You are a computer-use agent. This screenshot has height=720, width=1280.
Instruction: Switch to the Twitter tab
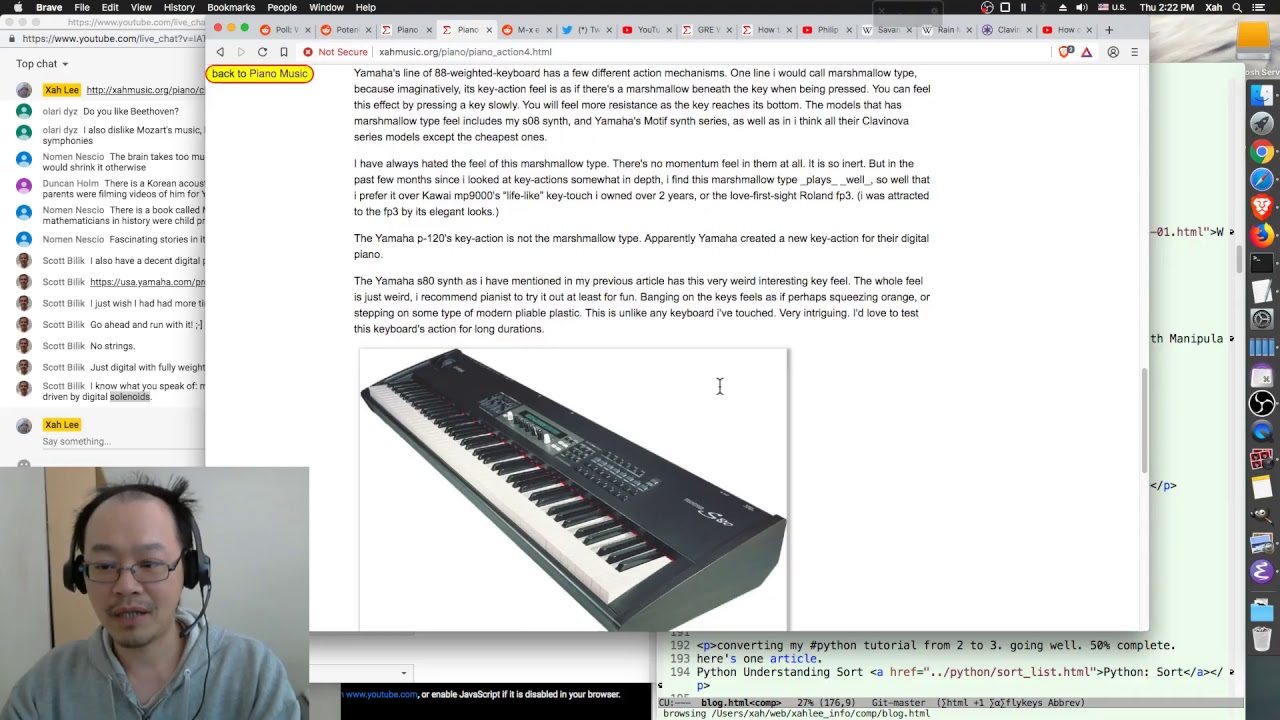click(x=586, y=30)
